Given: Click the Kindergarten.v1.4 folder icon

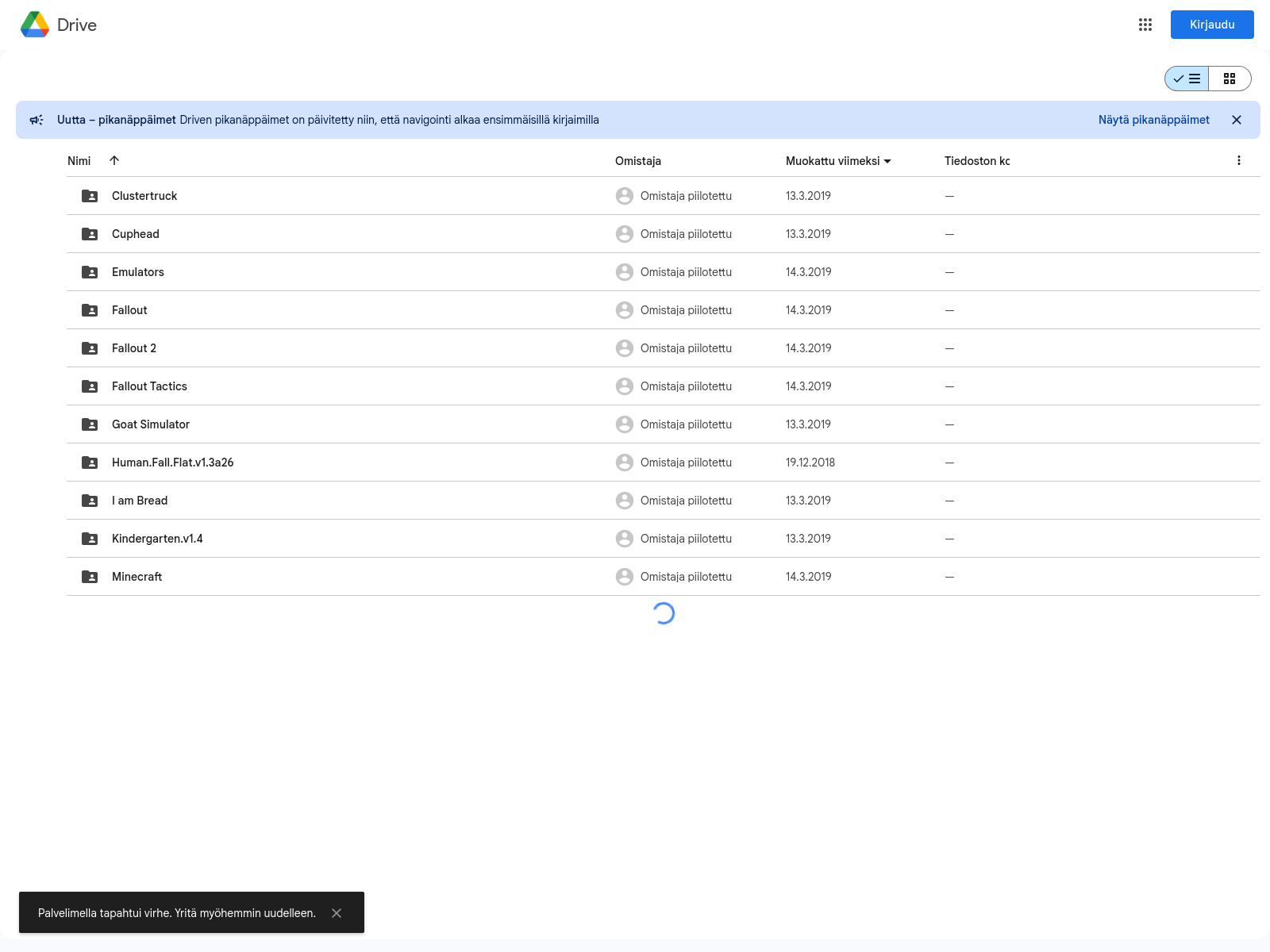Looking at the screenshot, I should (90, 539).
